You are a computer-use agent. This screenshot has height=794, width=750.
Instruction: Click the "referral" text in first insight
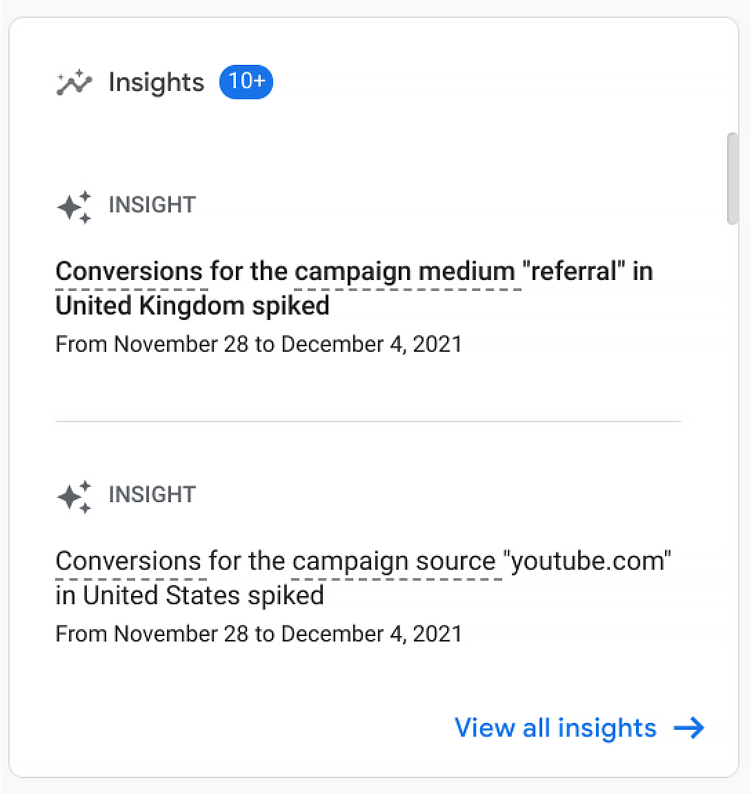(x=574, y=271)
